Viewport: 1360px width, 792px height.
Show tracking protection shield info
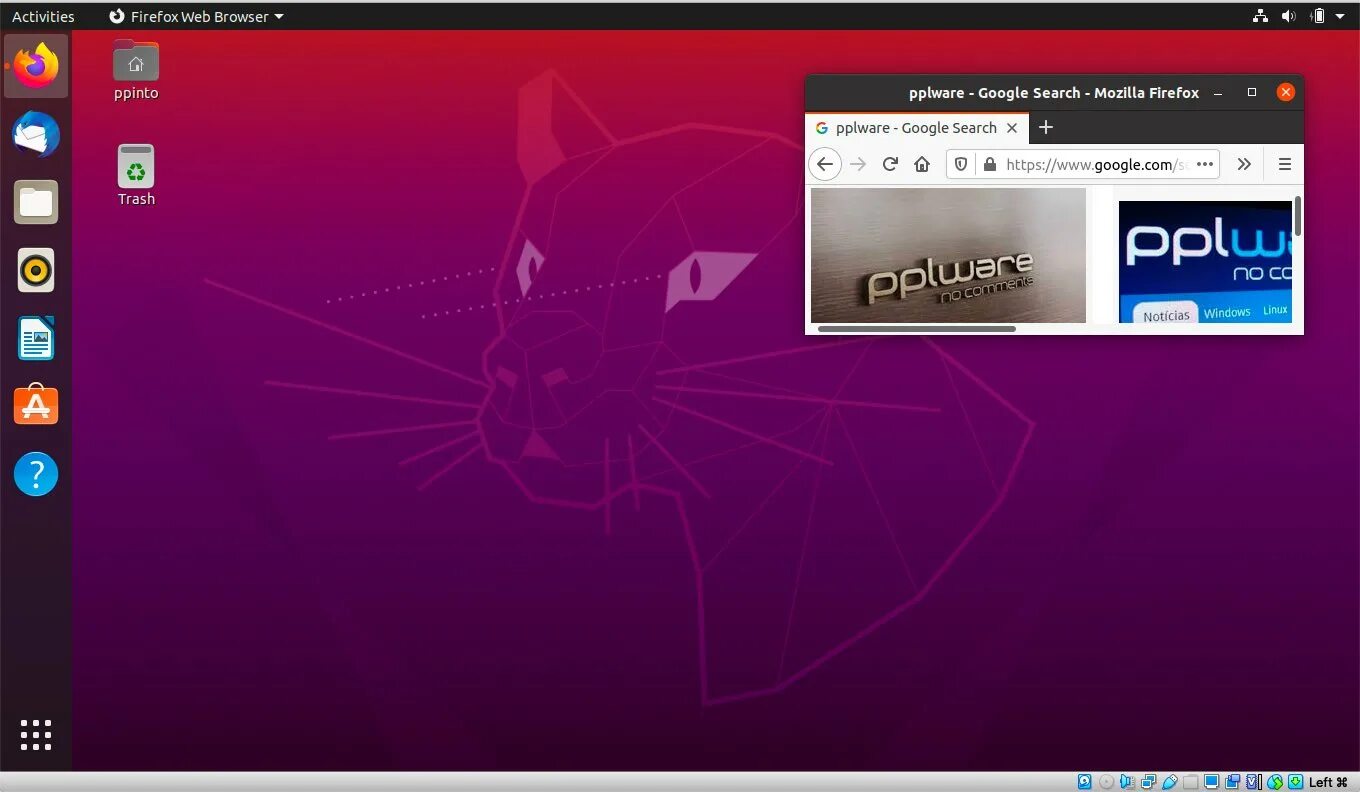961,164
